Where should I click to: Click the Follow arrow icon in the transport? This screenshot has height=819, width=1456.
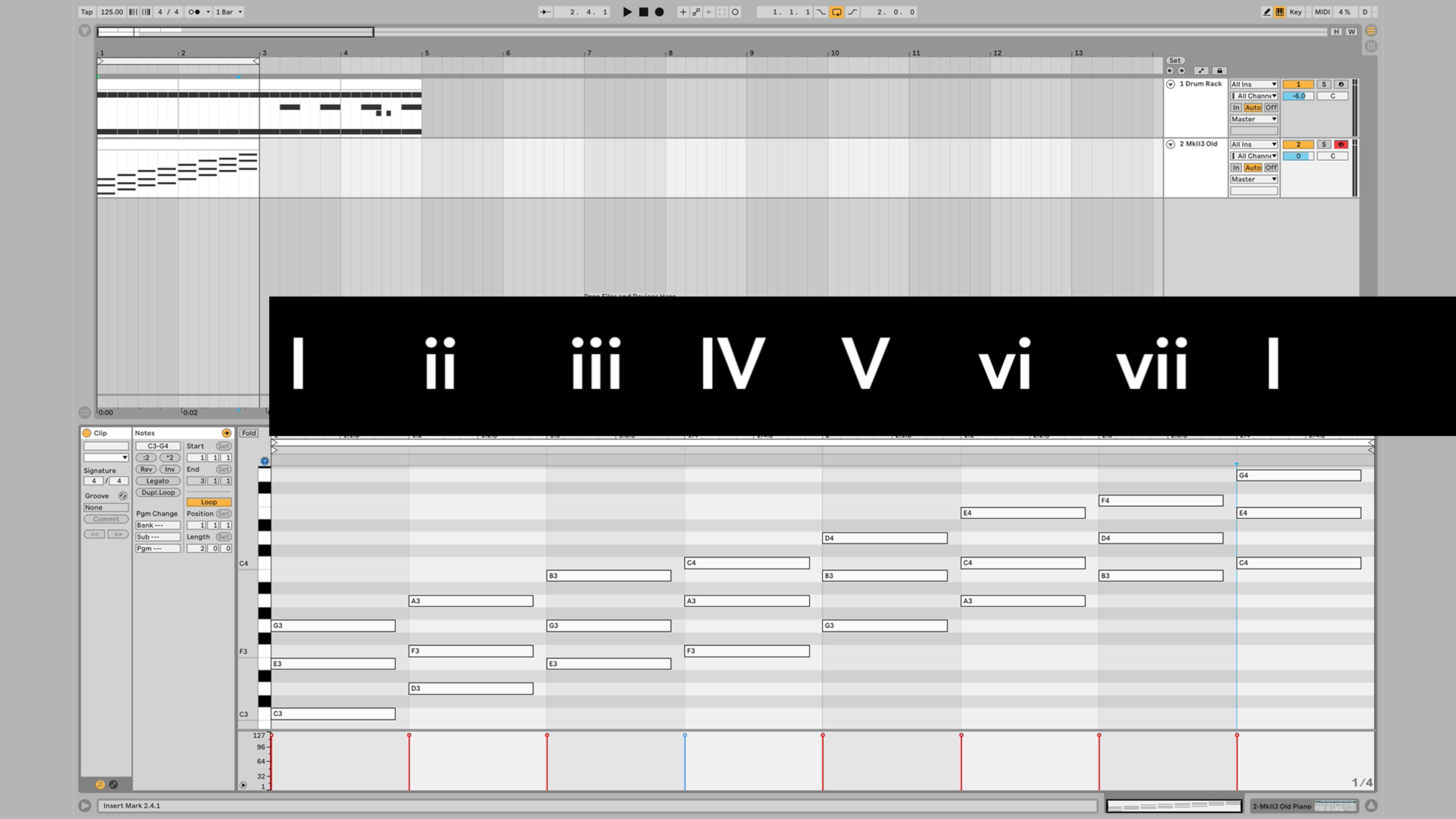tap(544, 11)
